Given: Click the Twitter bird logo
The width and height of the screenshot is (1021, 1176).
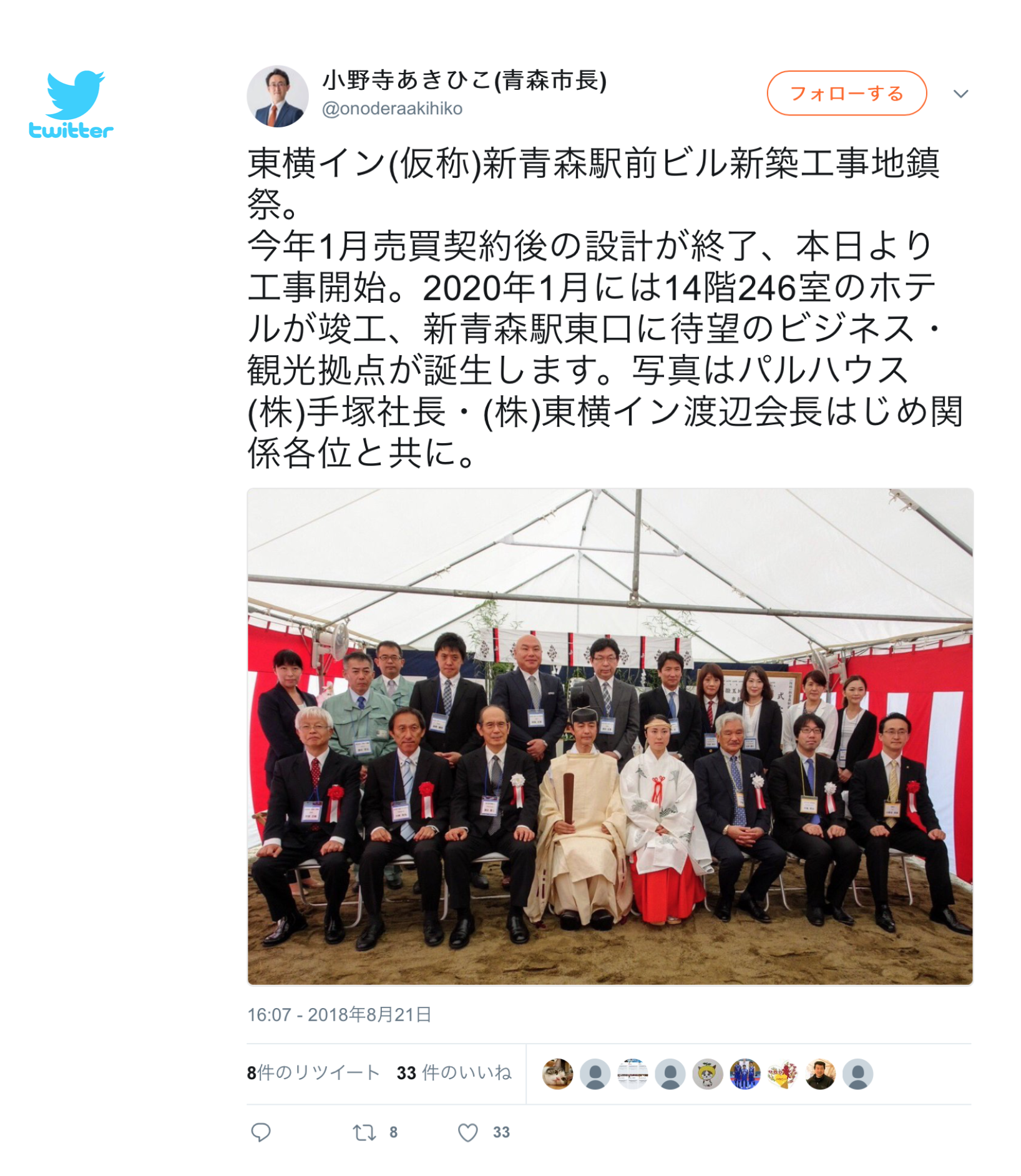Looking at the screenshot, I should point(71,104).
